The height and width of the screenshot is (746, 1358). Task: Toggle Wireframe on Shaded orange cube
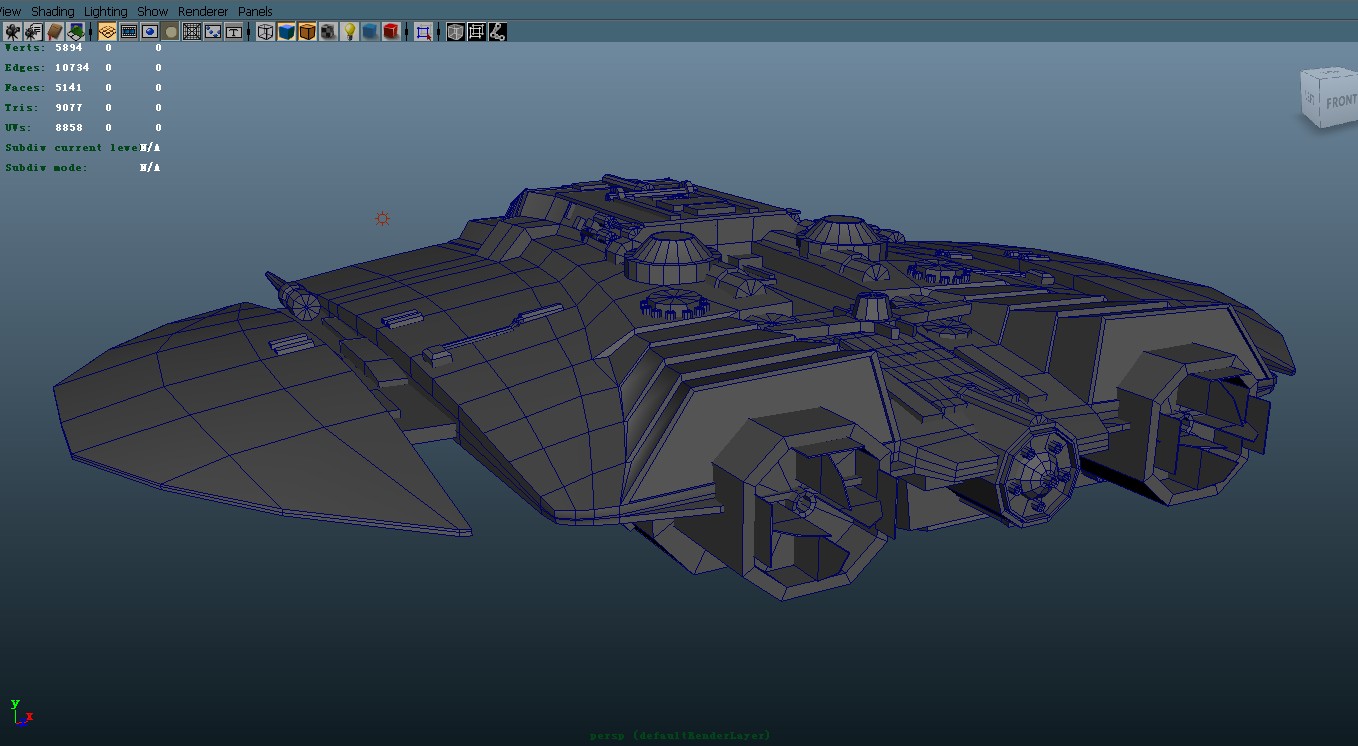pyautogui.click(x=308, y=32)
